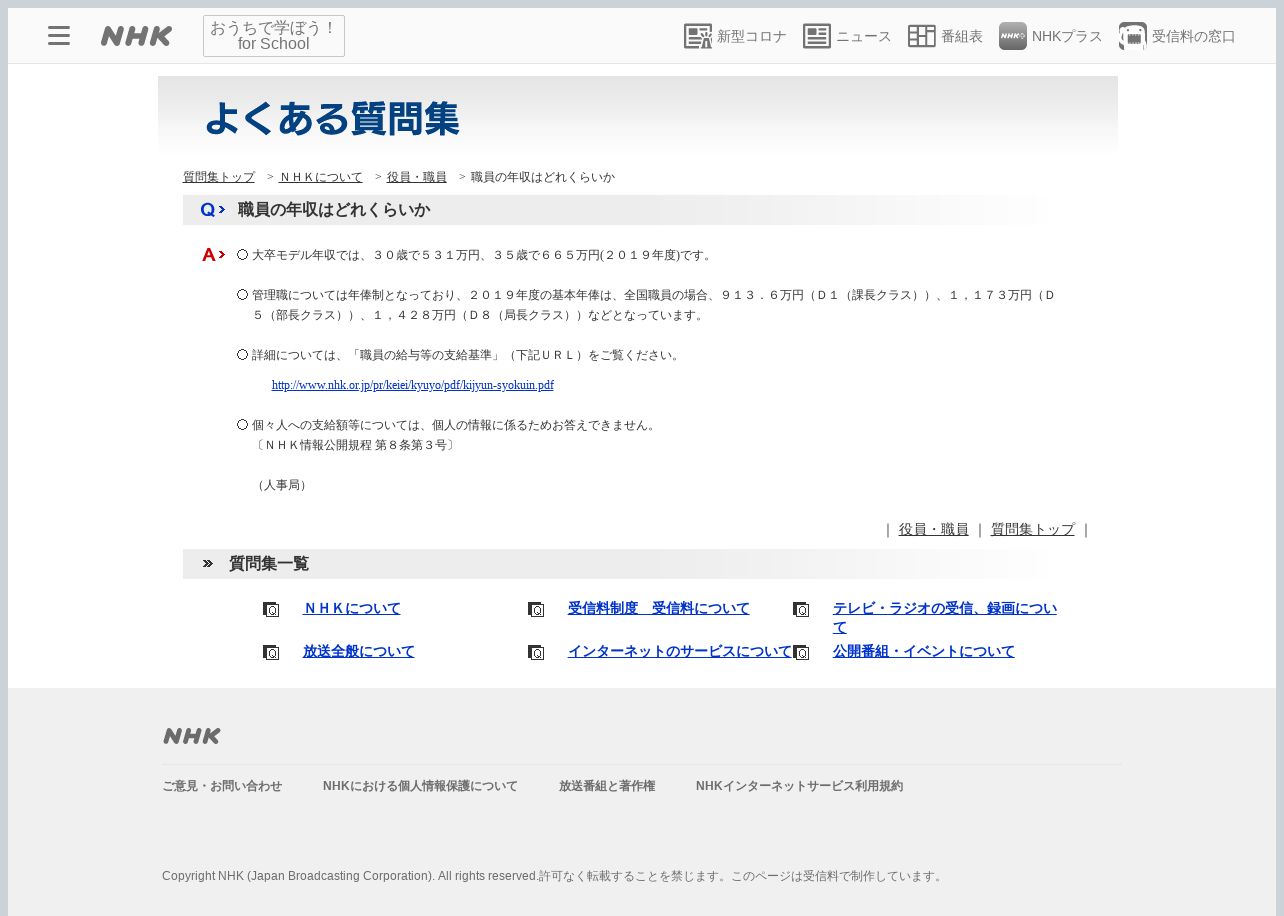Viewport: 1284px width, 916px height.
Task: Open the NHKプラス header text link
Action: [1067, 36]
